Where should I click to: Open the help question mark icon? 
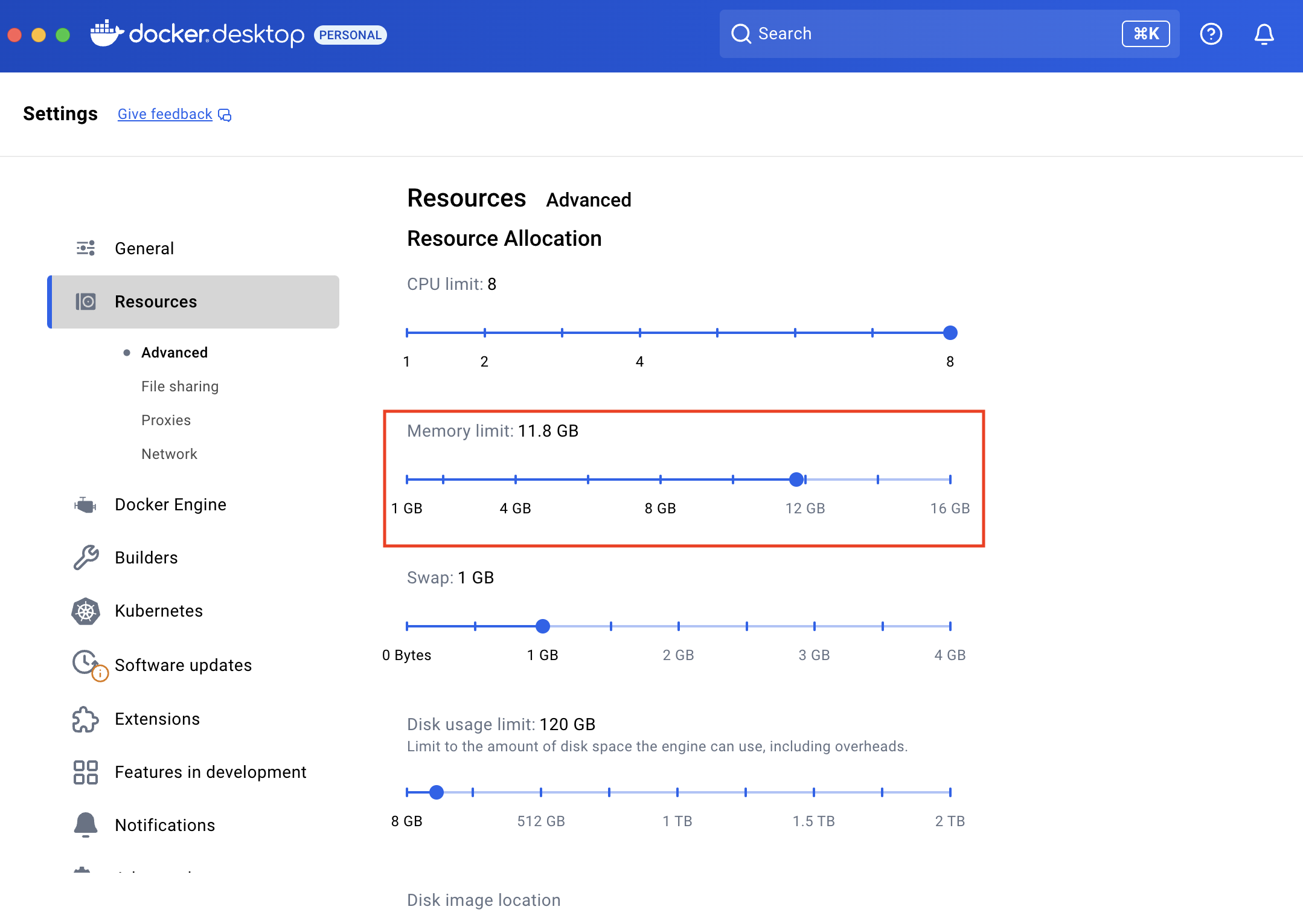tap(1211, 34)
